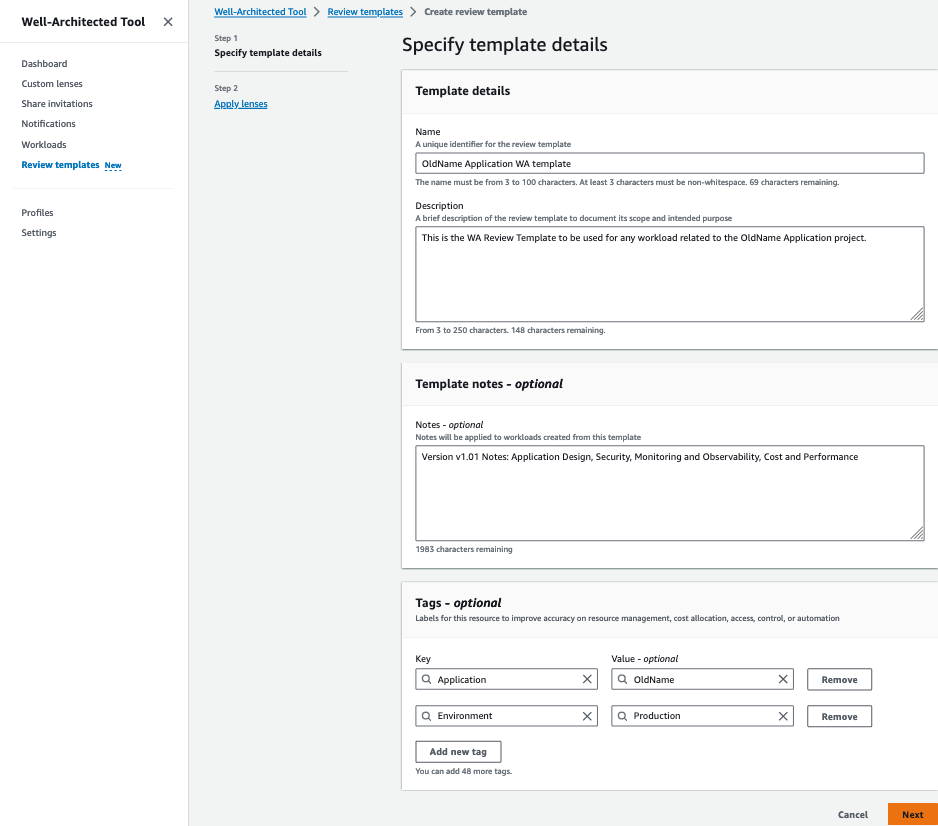This screenshot has width=938, height=826.
Task: Close the Well-Architected Tool navigation sidebar
Action: [167, 21]
